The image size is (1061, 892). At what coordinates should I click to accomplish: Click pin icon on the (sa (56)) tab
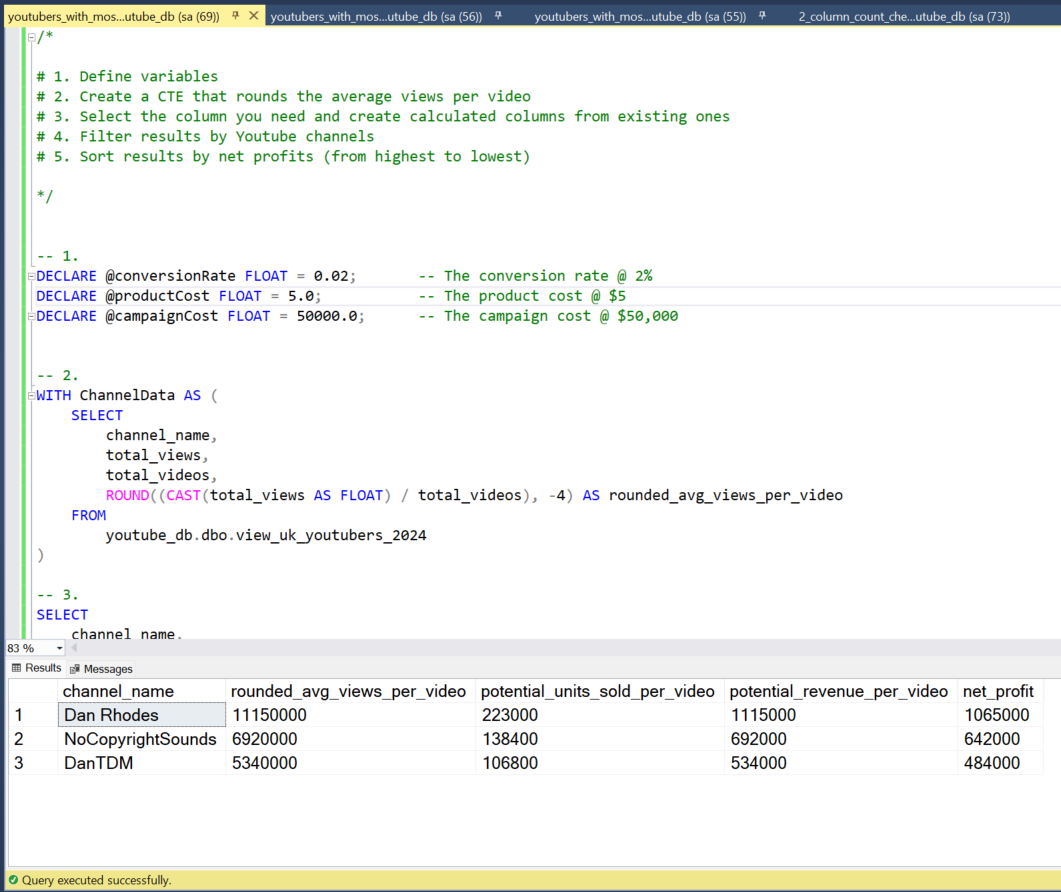coord(496,17)
